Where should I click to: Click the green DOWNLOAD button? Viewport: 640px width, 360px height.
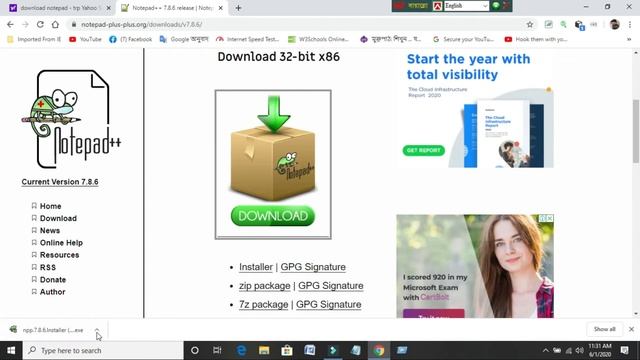(273, 216)
